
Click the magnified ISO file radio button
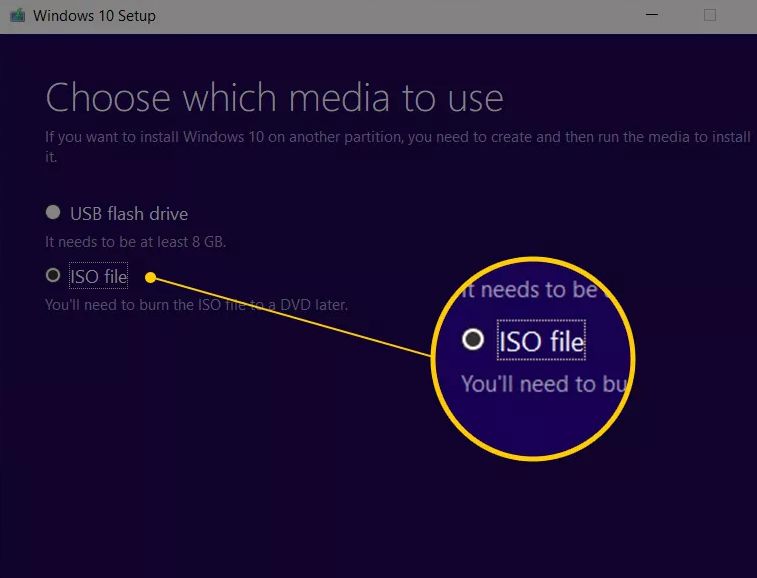(x=473, y=340)
